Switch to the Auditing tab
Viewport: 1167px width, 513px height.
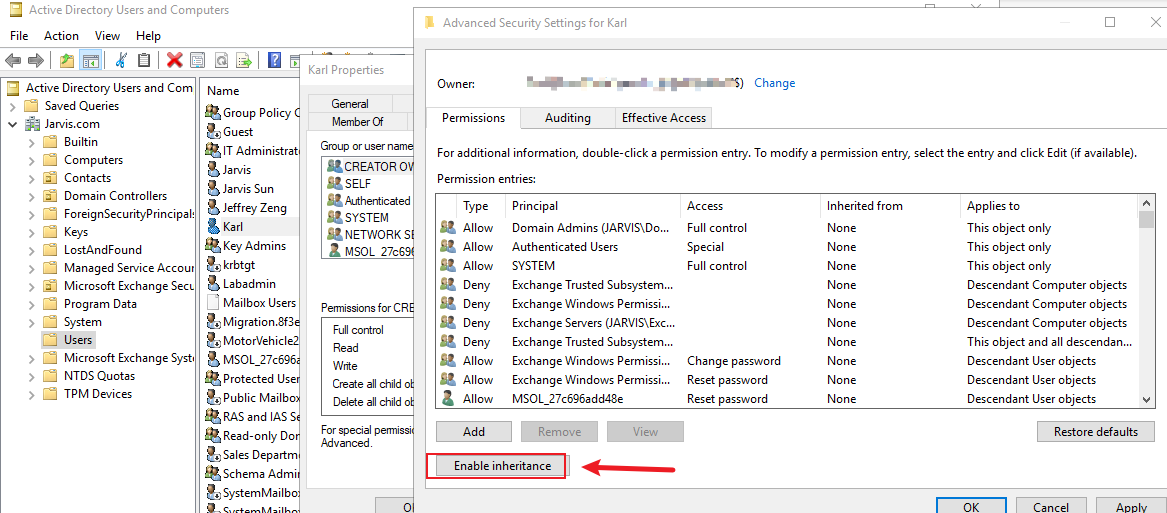(x=567, y=118)
